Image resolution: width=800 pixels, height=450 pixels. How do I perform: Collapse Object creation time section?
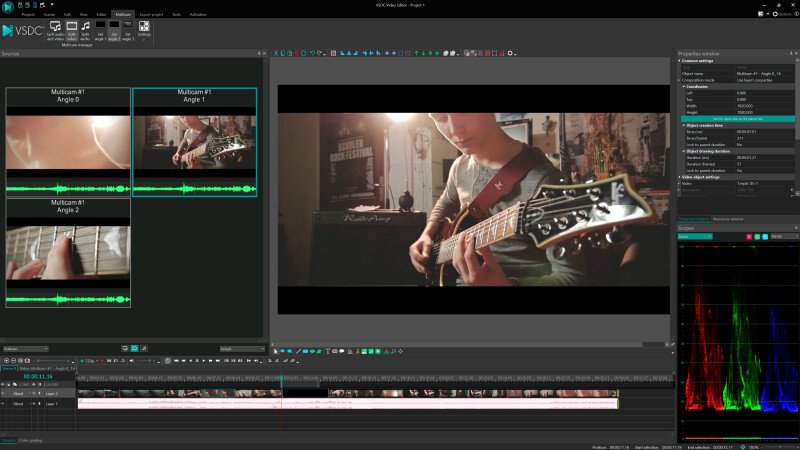(x=684, y=126)
